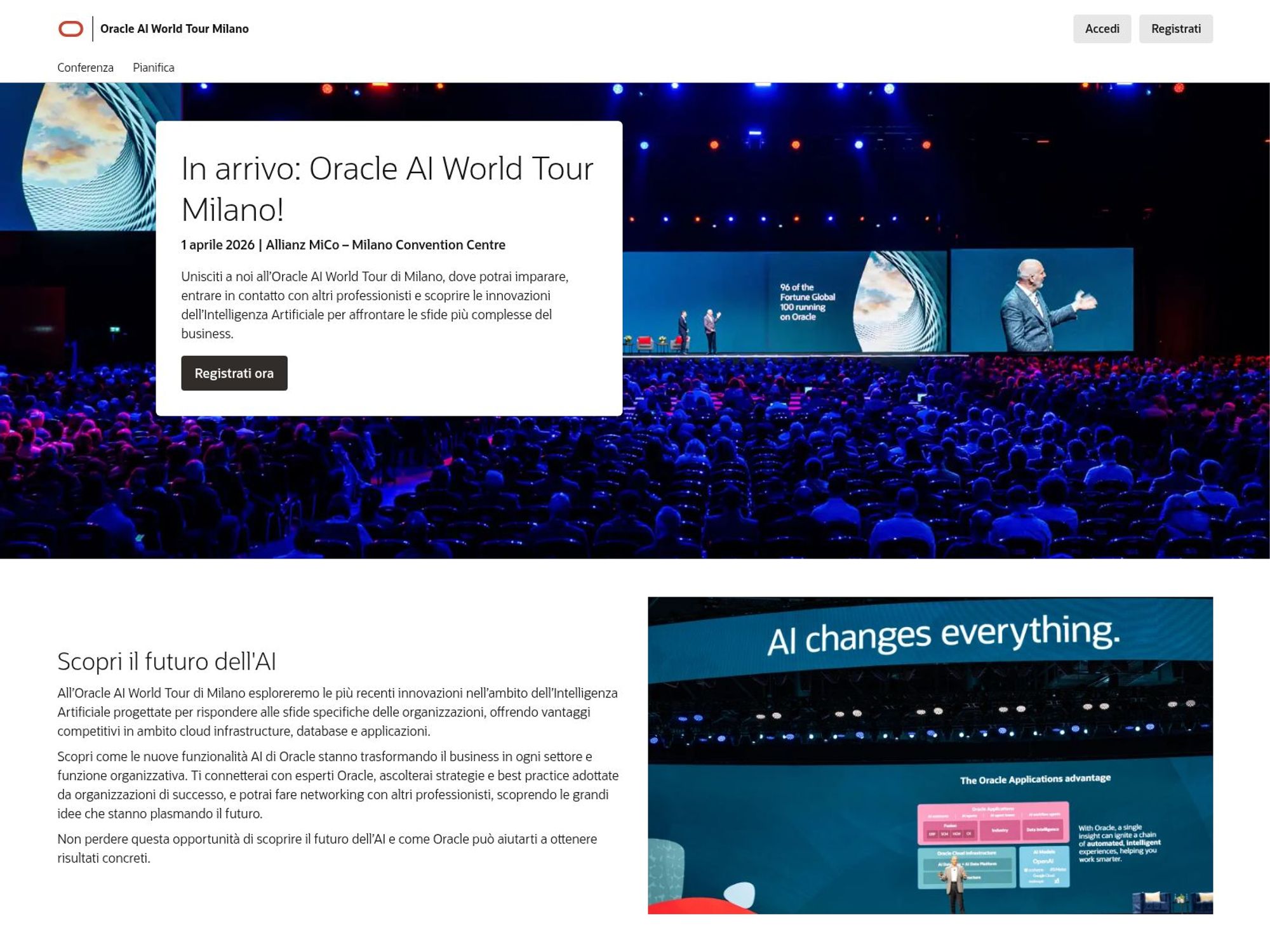Open Accedi to sign in
Screen dimensions: 1270x952
tap(1102, 29)
